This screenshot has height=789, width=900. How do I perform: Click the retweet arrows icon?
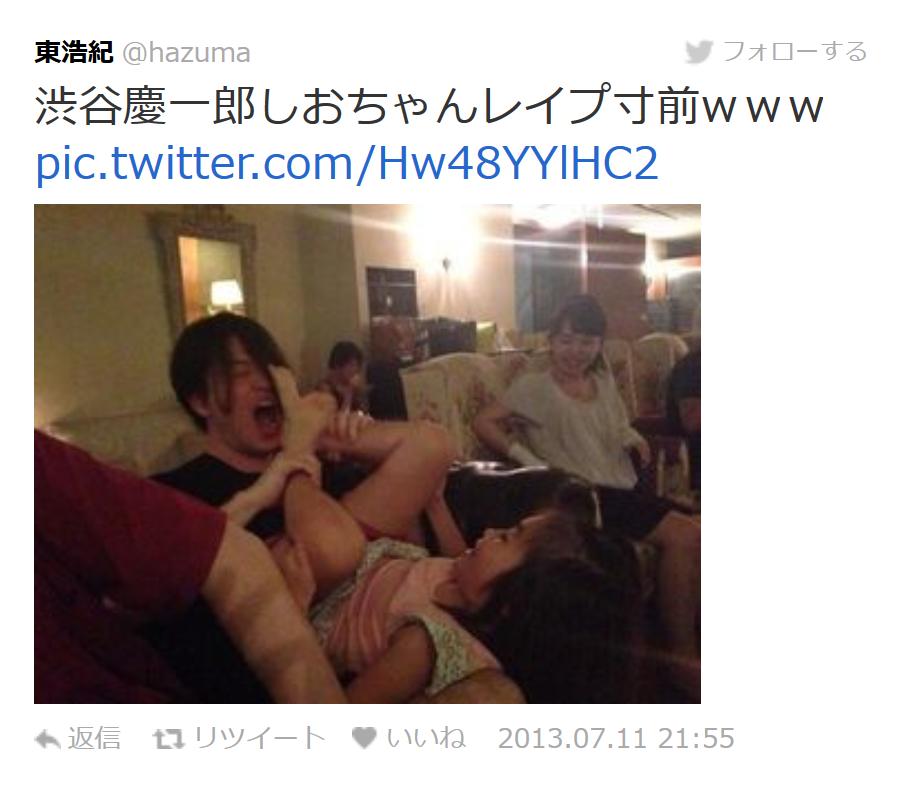tap(169, 739)
